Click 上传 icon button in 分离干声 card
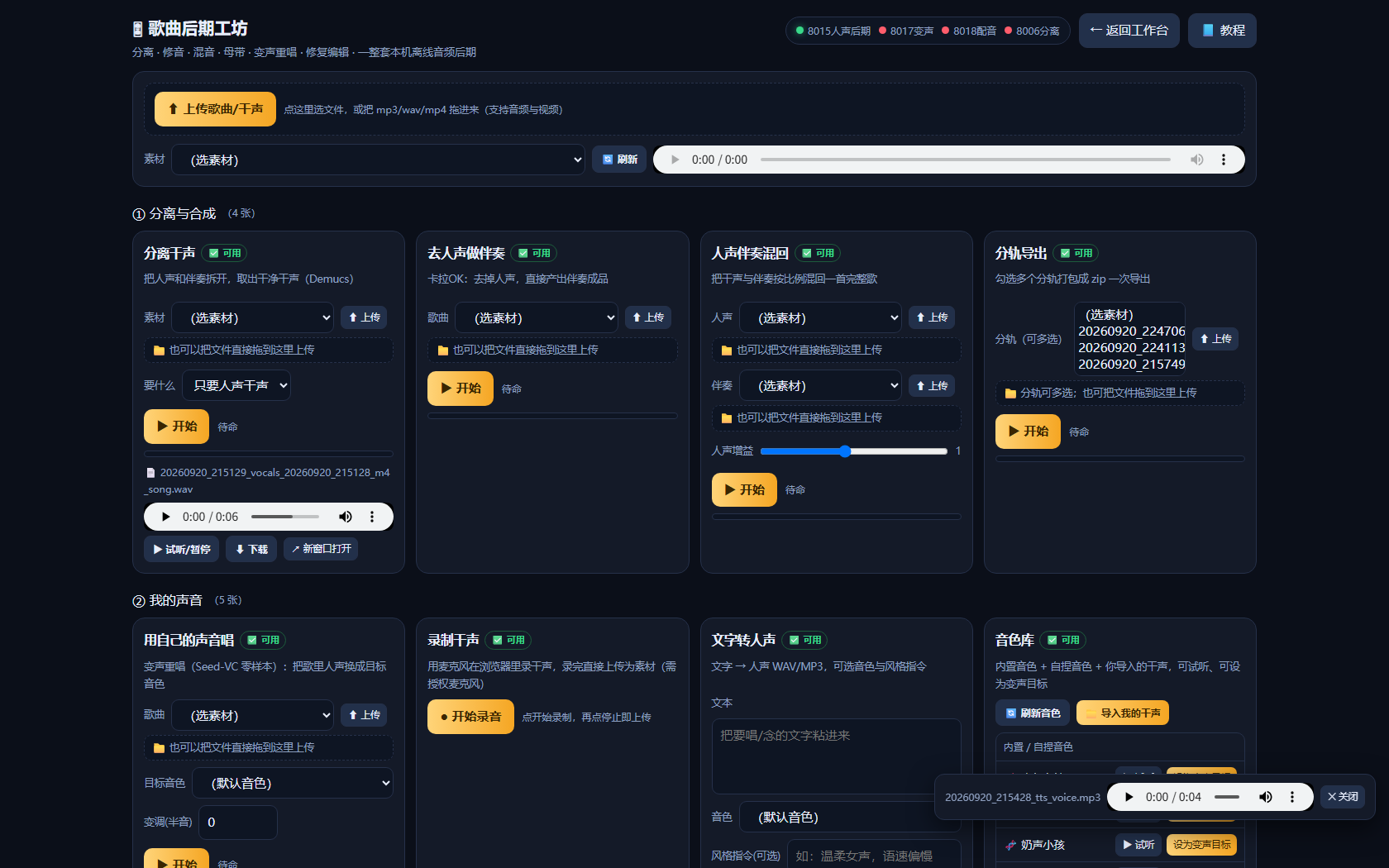1389x868 pixels. coord(364,317)
